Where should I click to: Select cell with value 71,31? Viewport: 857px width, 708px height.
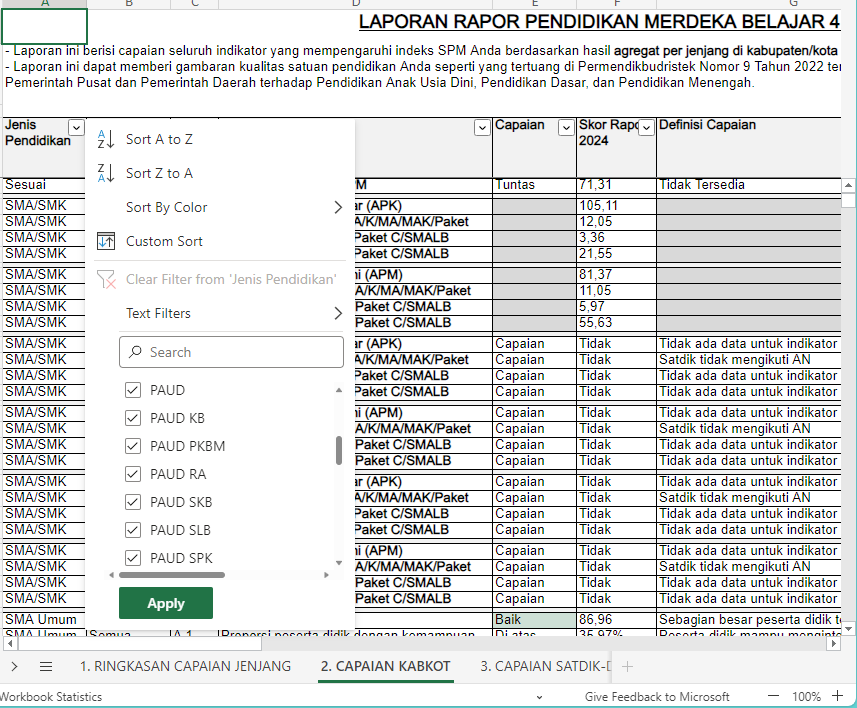click(x=616, y=185)
